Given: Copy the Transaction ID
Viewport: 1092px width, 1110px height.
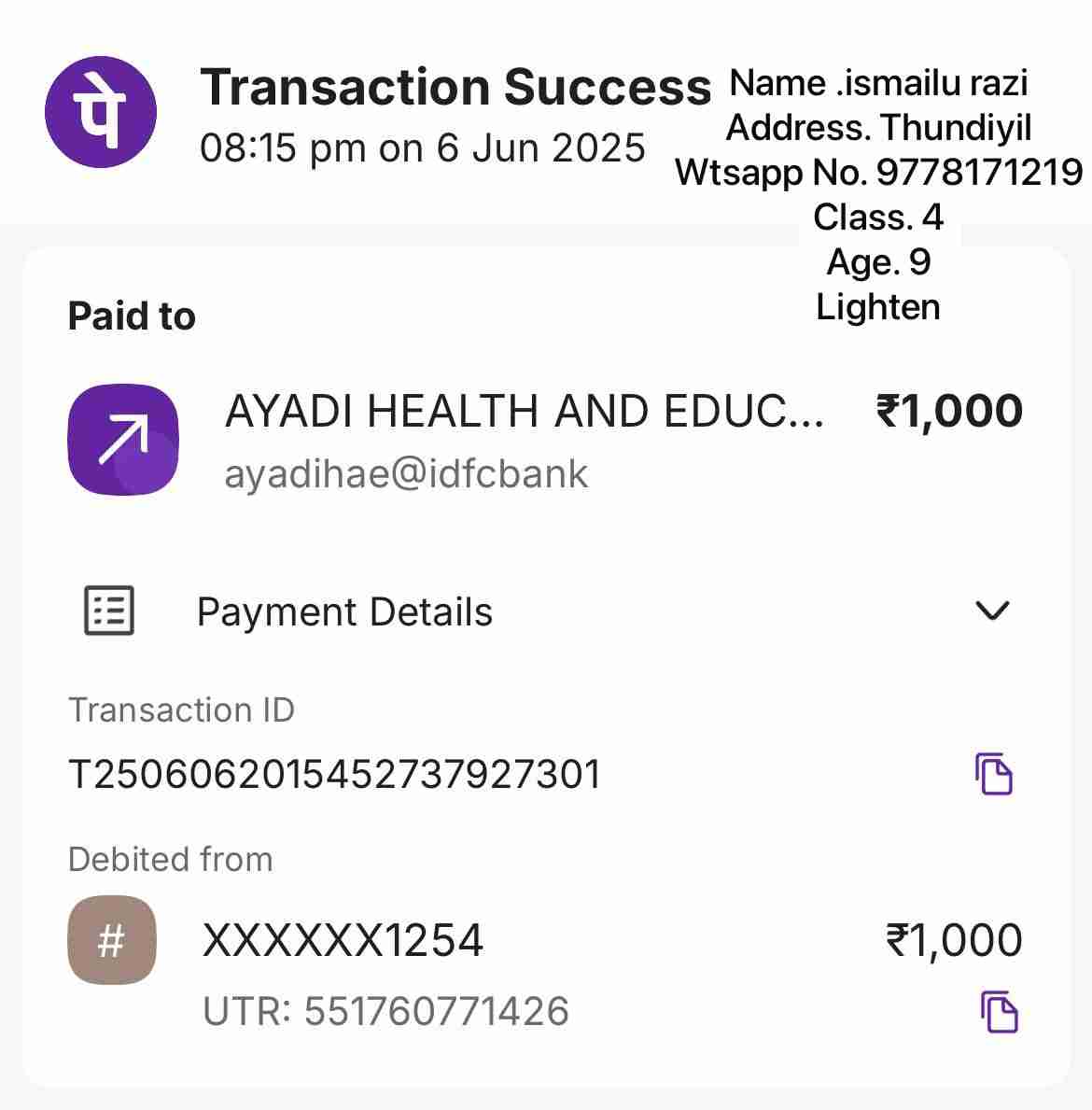Looking at the screenshot, I should [x=994, y=774].
